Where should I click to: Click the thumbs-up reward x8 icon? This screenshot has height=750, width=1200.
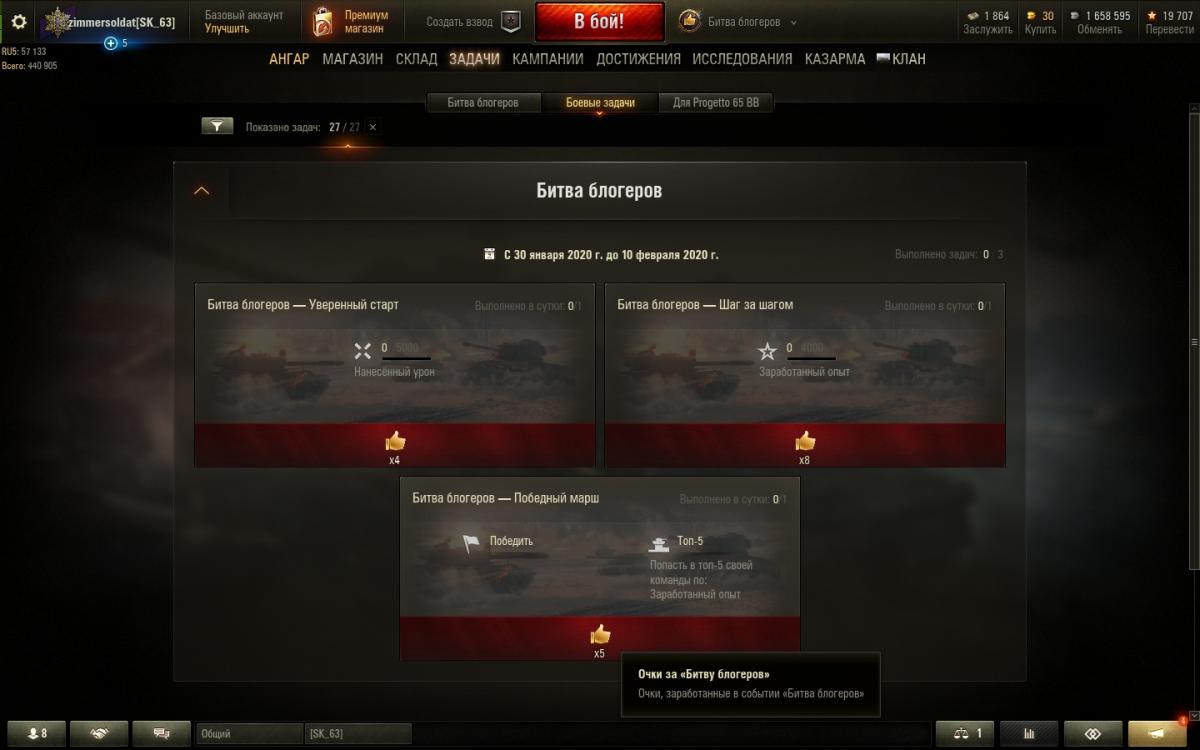(x=805, y=441)
